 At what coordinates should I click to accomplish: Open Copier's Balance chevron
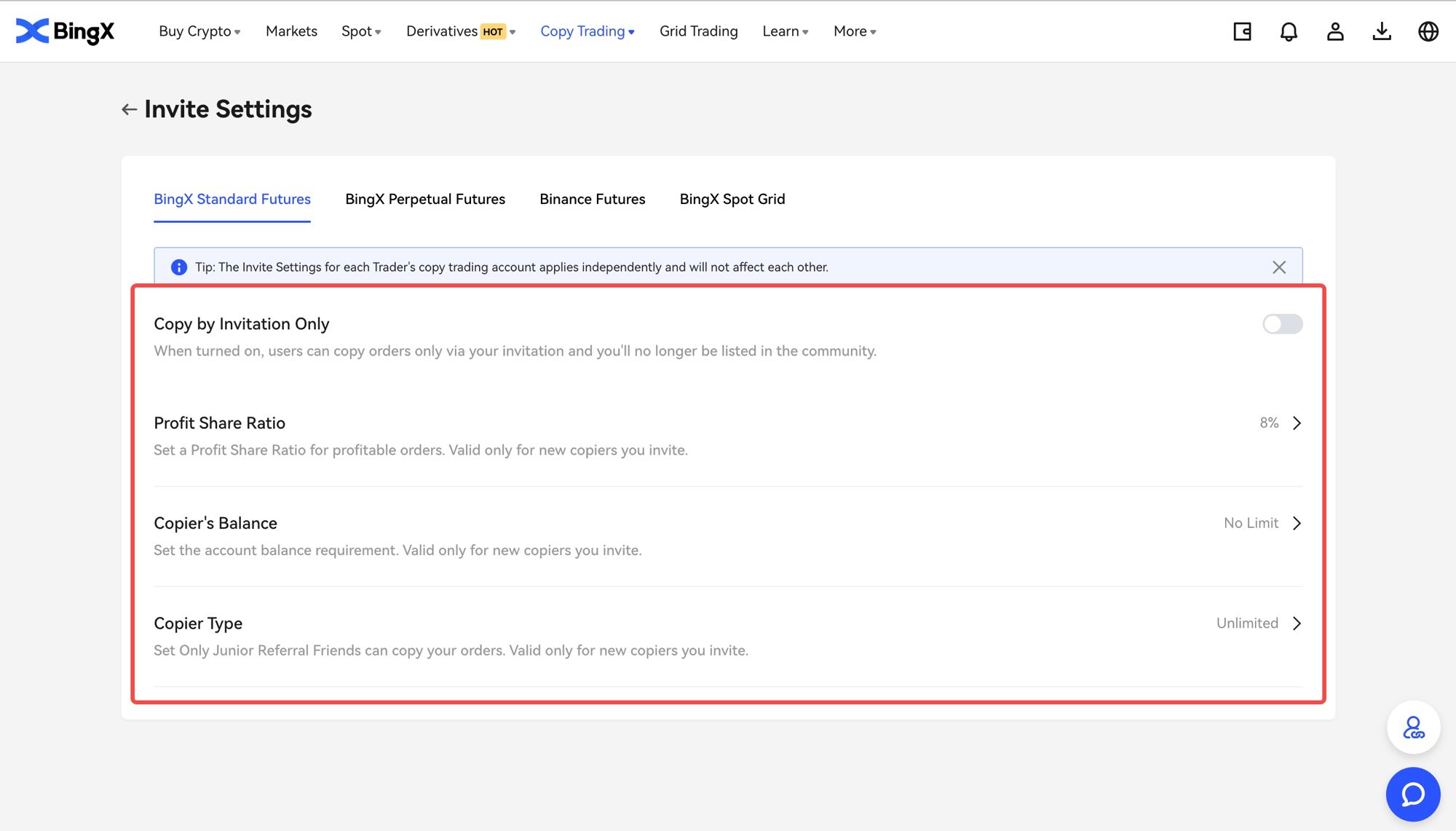click(1297, 524)
